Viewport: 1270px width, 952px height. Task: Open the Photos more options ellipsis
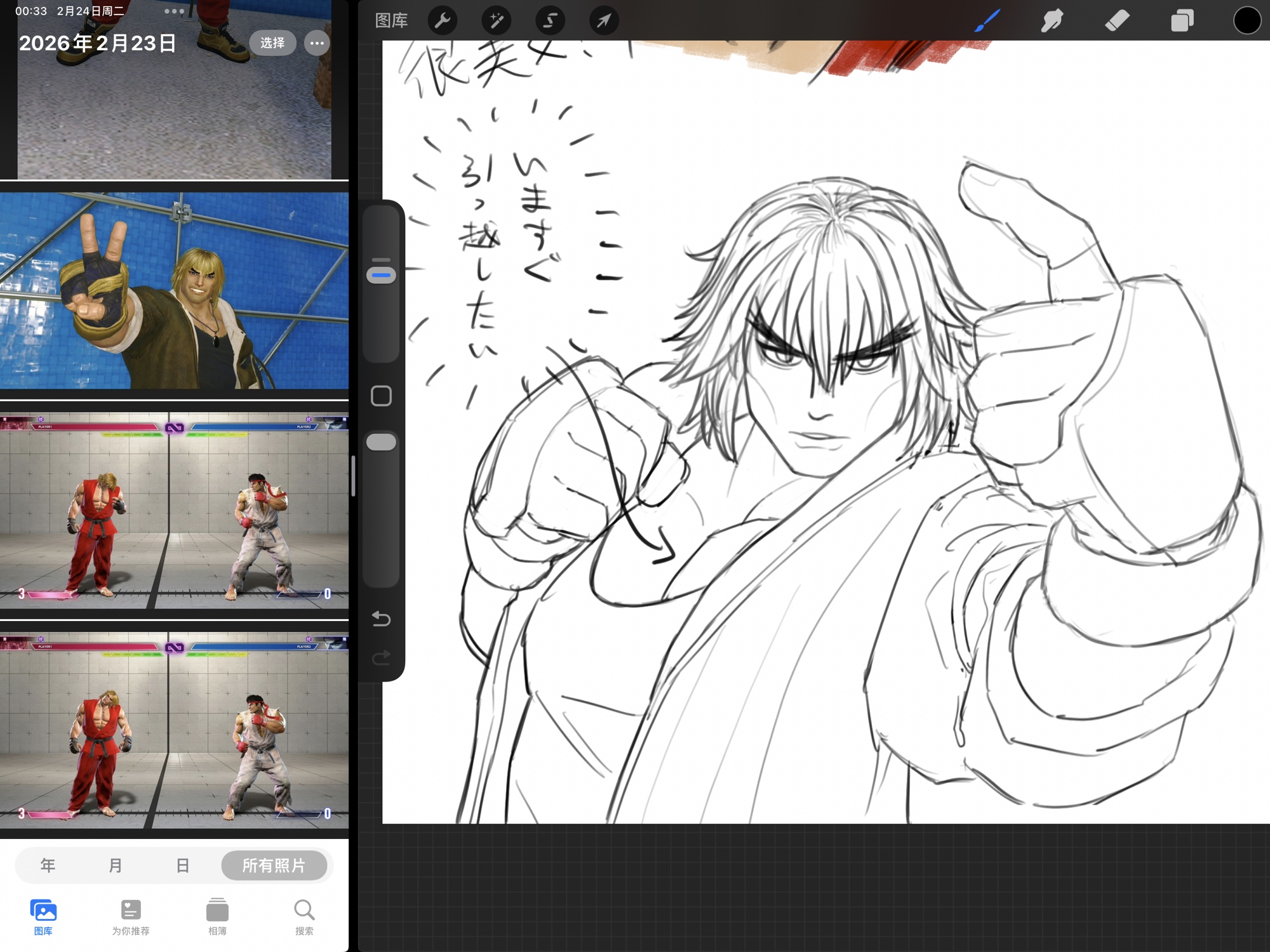coord(317,43)
